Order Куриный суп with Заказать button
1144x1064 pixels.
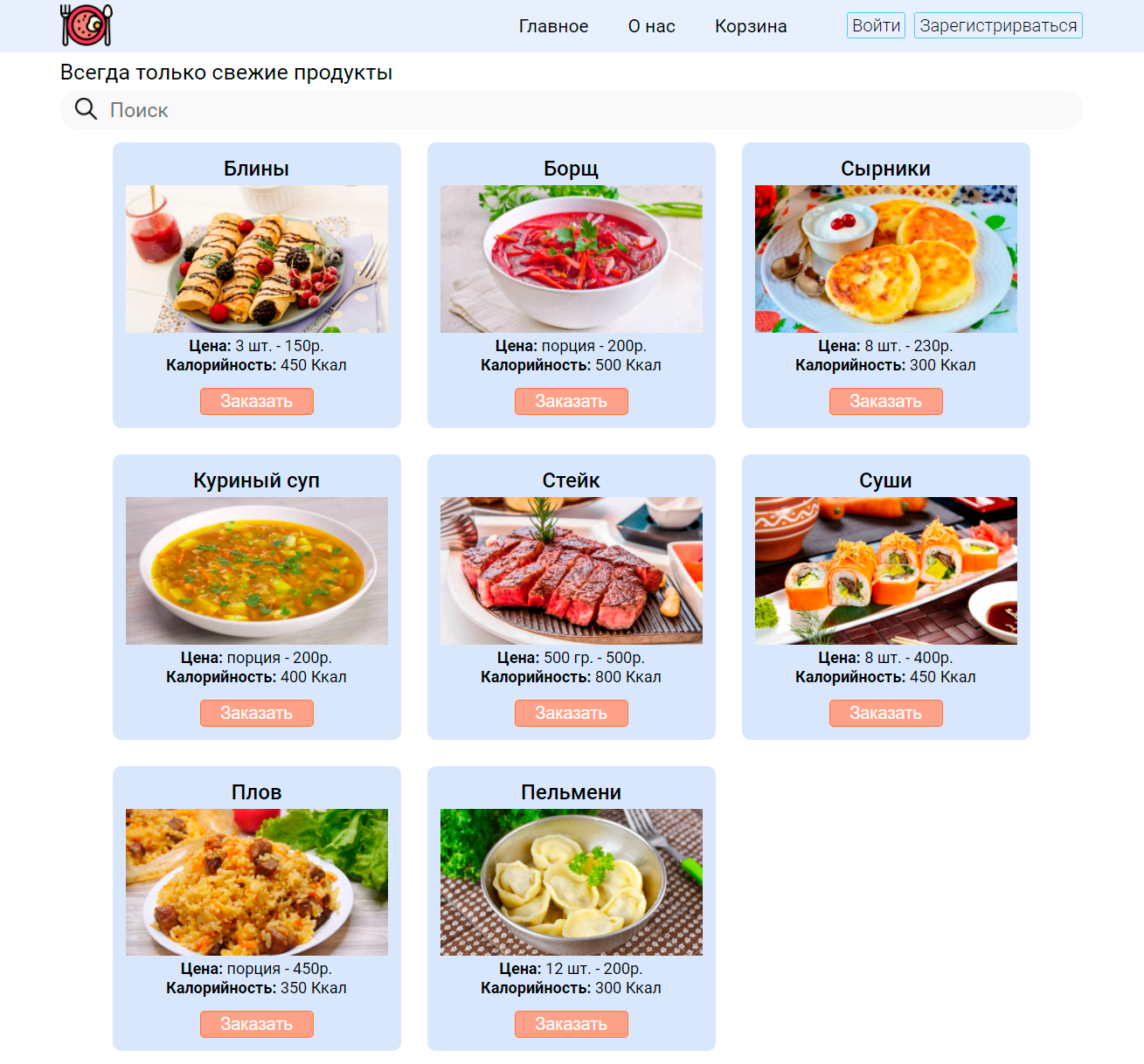tap(257, 713)
